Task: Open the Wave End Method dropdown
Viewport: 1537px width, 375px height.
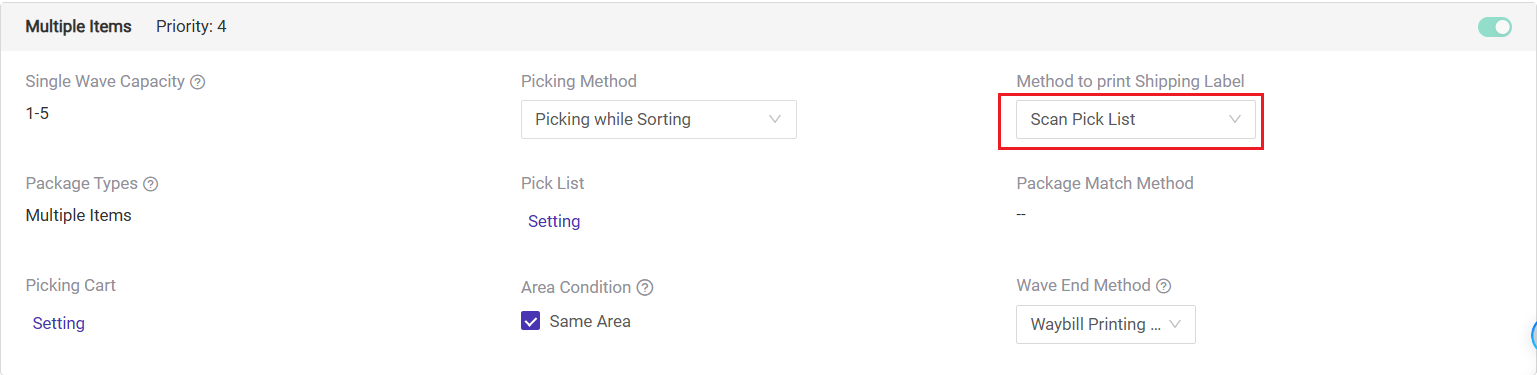Action: [1106, 324]
